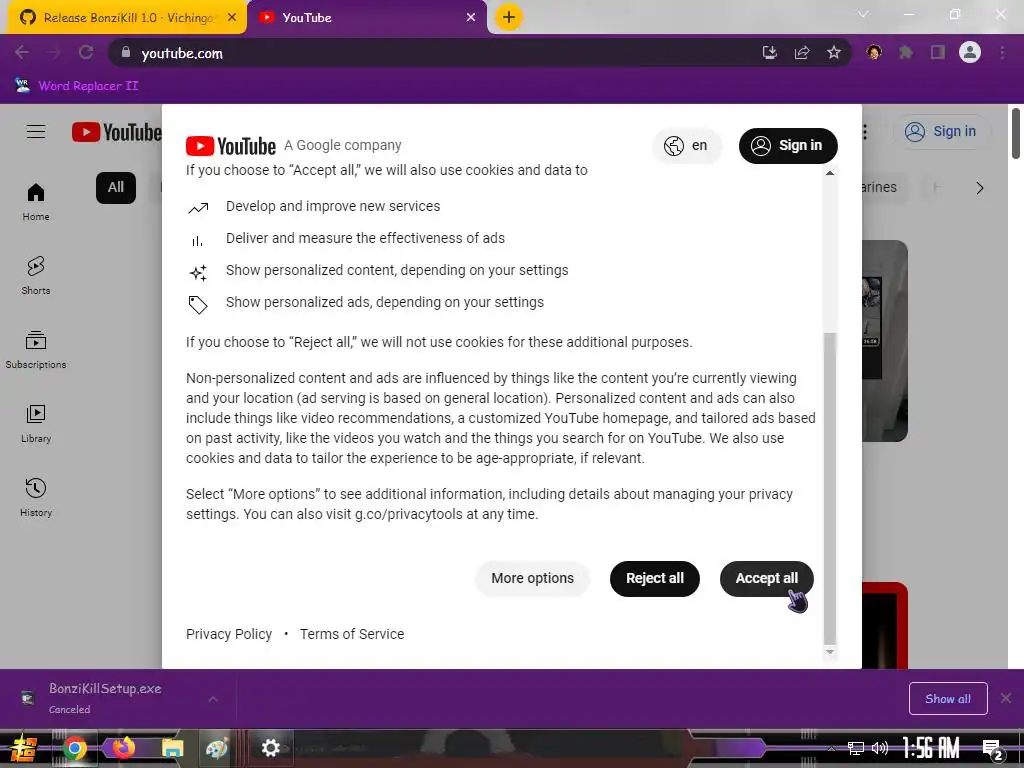Open the Privacy Policy link
This screenshot has width=1024, height=768.
[x=229, y=634]
